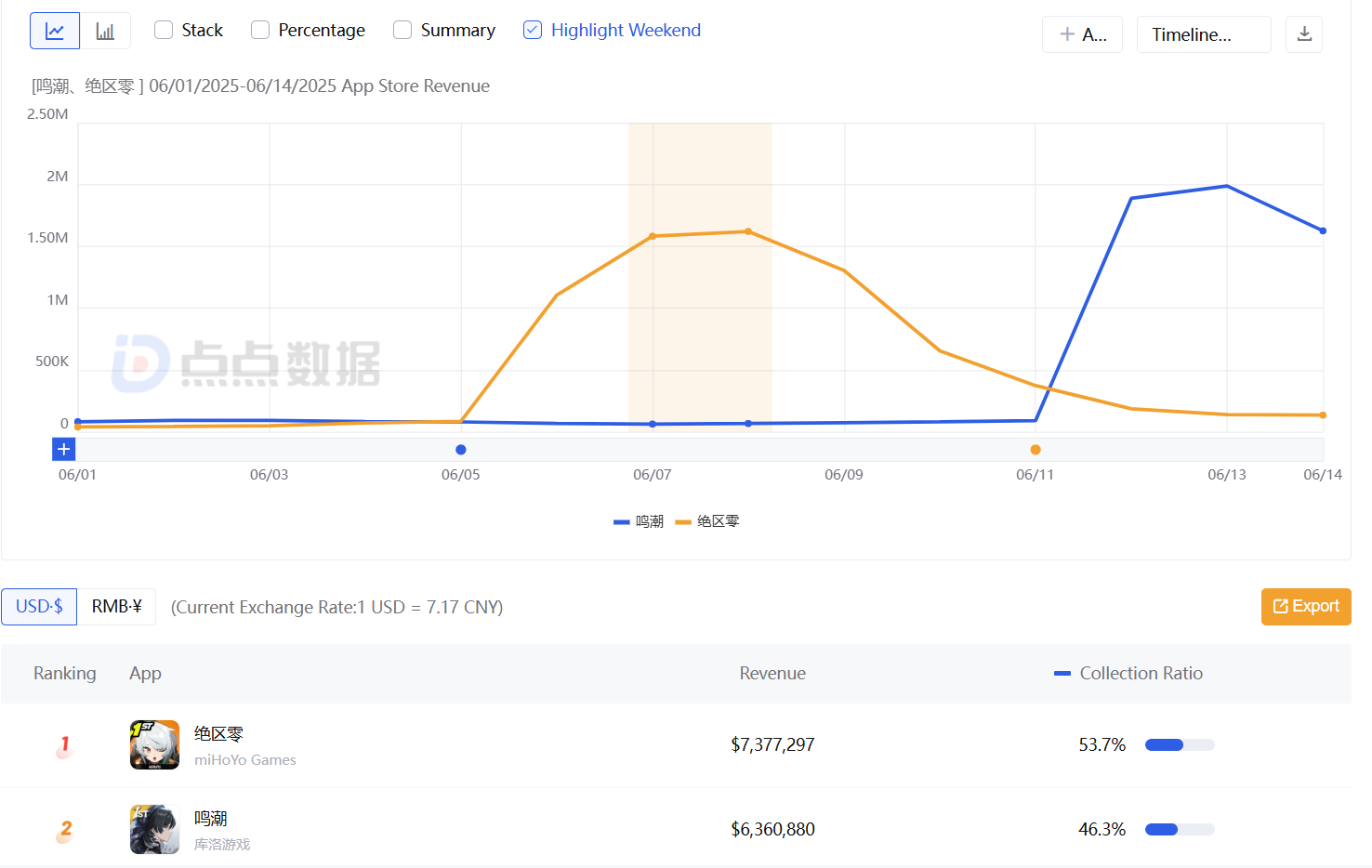Click the 2.50M y-axis label
This screenshot has height=868, width=1372.
(x=47, y=114)
